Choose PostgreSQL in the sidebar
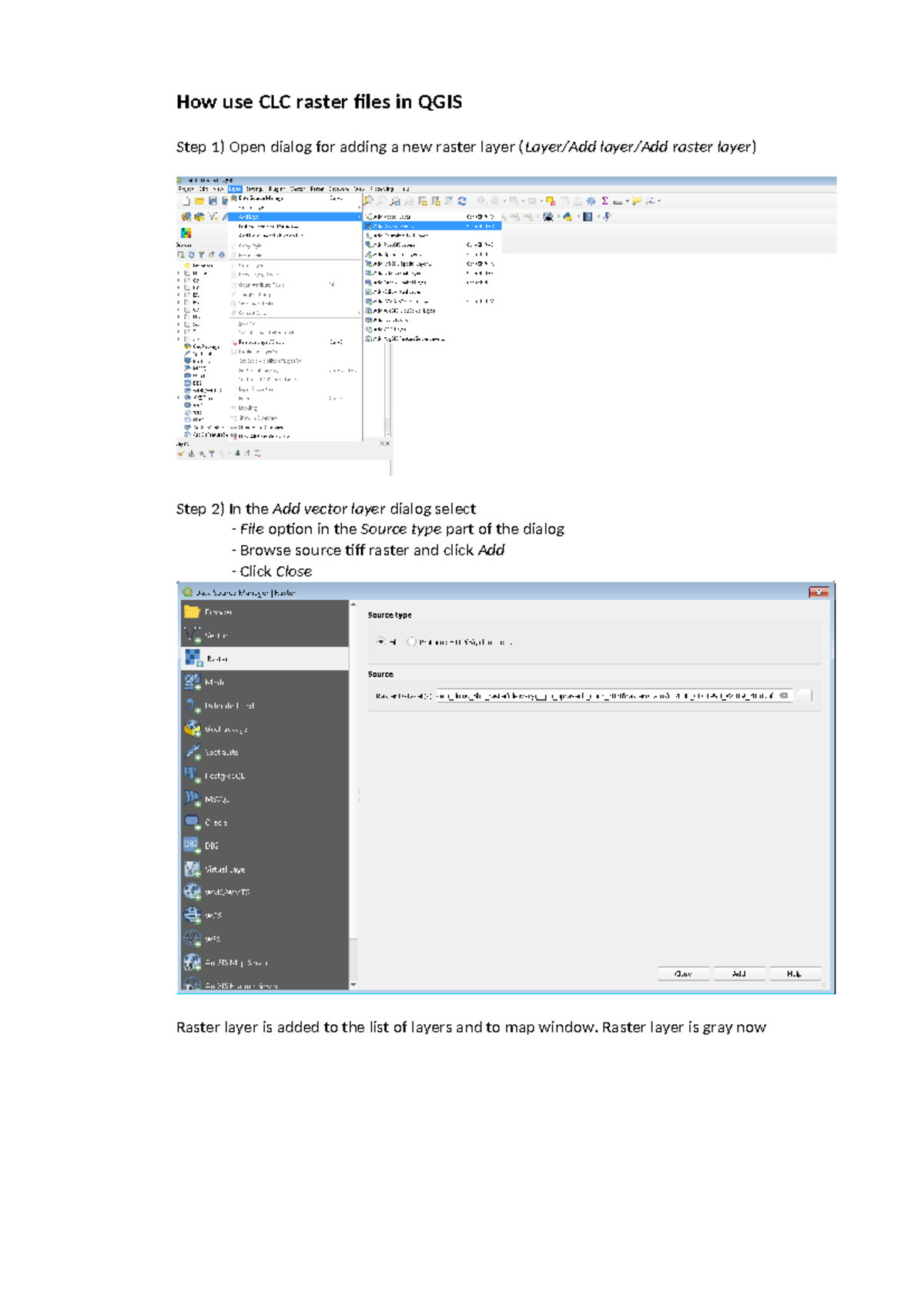 [265, 775]
